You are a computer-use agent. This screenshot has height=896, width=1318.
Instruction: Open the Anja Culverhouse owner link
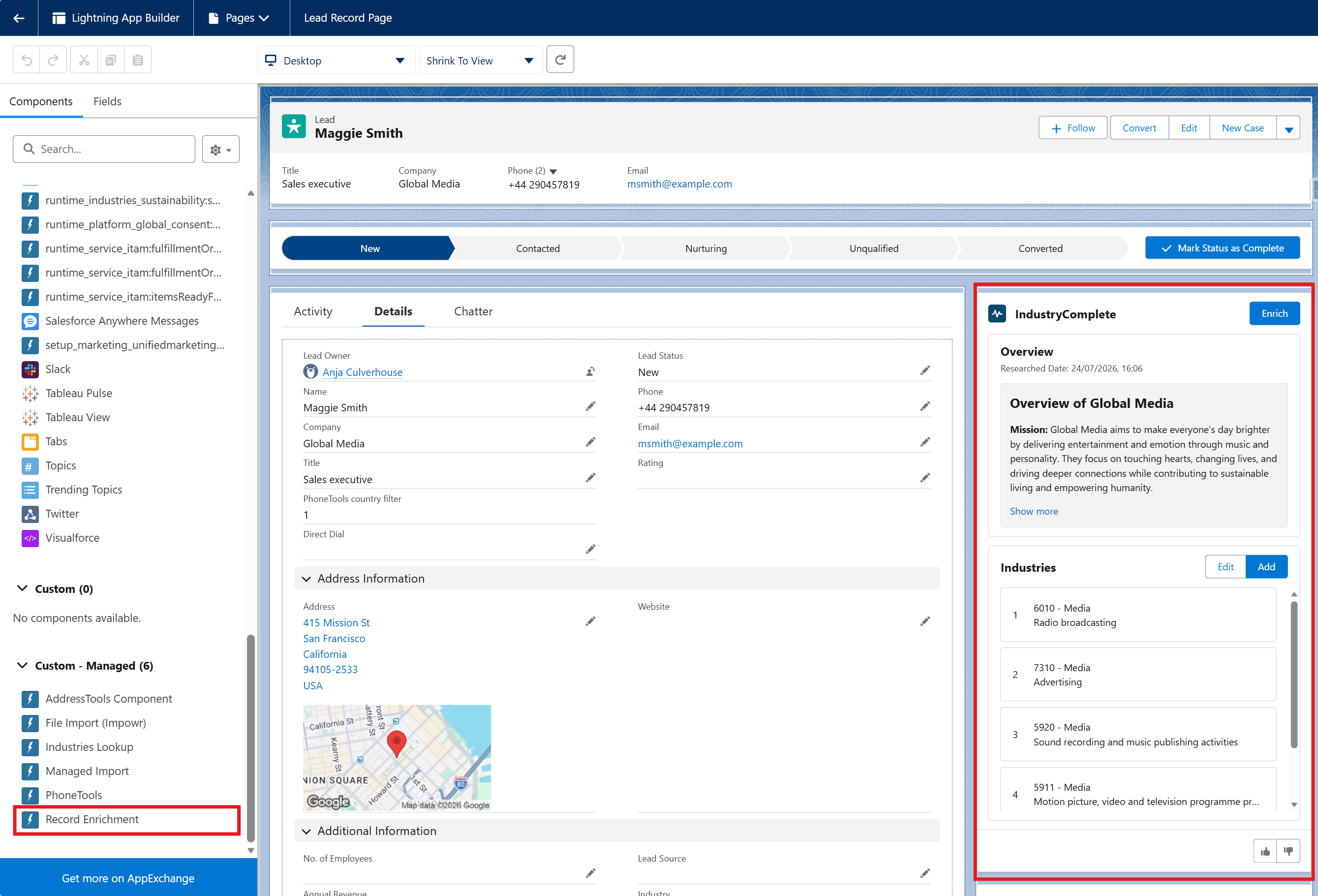pyautogui.click(x=363, y=372)
